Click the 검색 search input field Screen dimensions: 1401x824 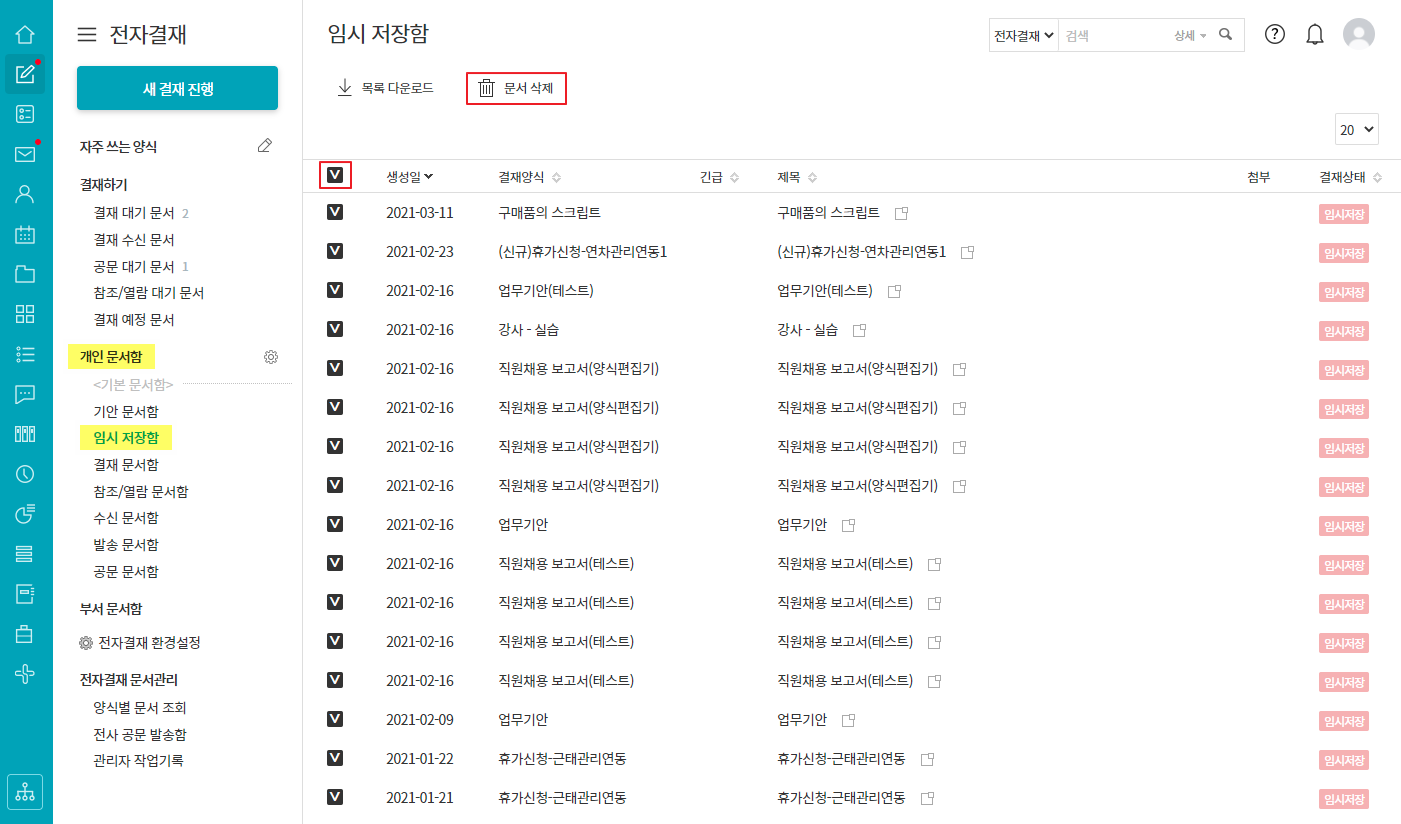coord(1112,35)
